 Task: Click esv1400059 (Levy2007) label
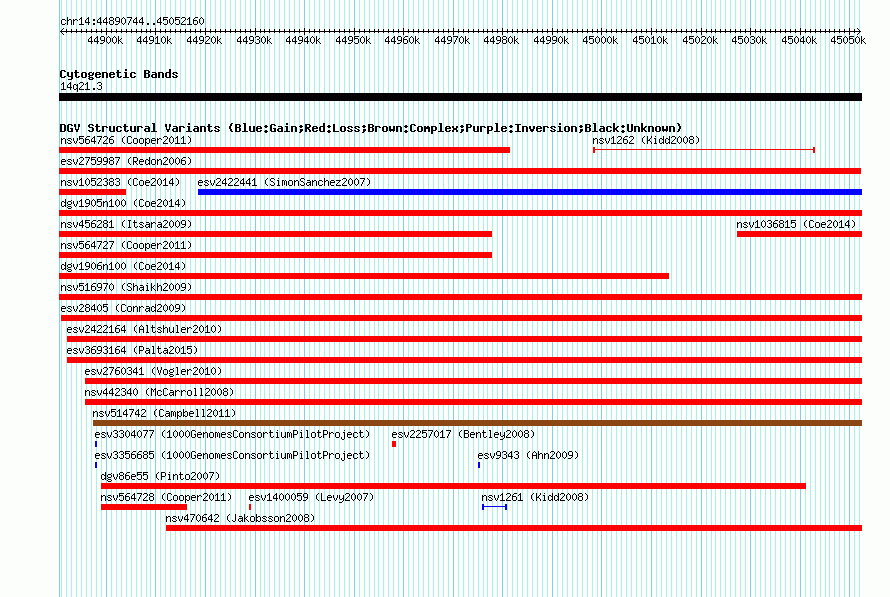[311, 497]
